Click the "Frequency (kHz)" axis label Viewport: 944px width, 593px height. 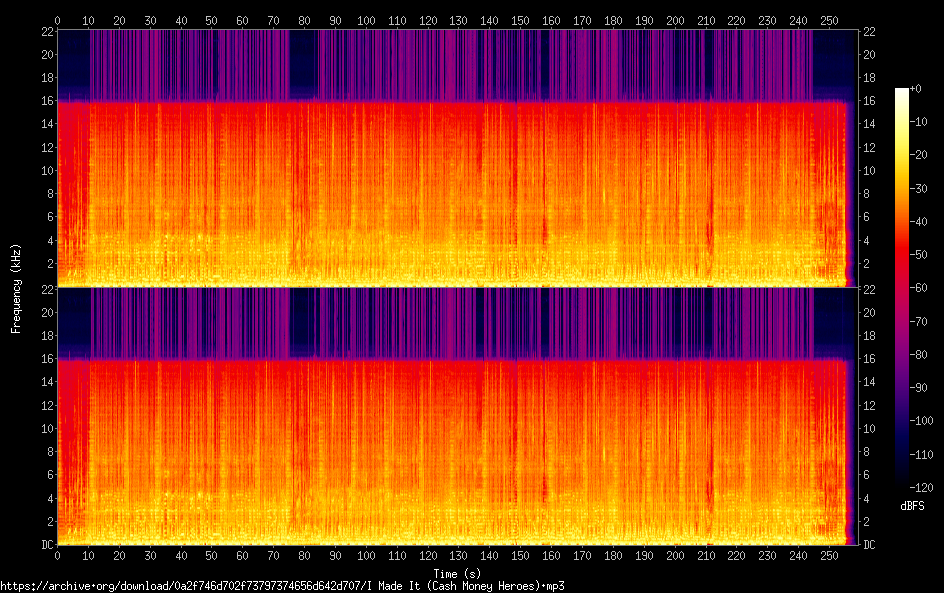tap(16, 288)
